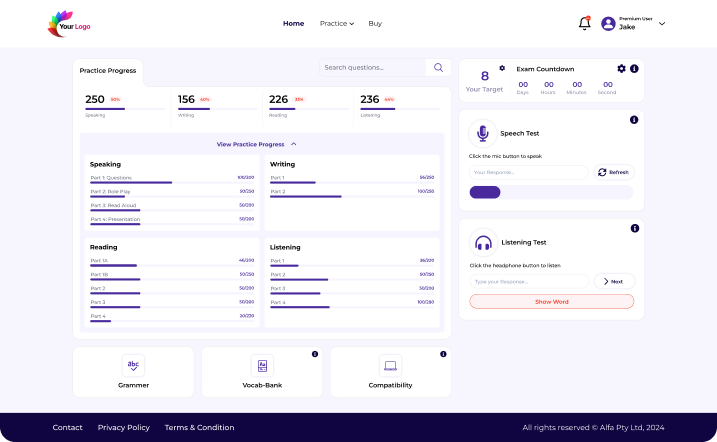Screen dimensions: 717x442
Task: Click the microphone button in Speech Test
Action: tap(483, 132)
